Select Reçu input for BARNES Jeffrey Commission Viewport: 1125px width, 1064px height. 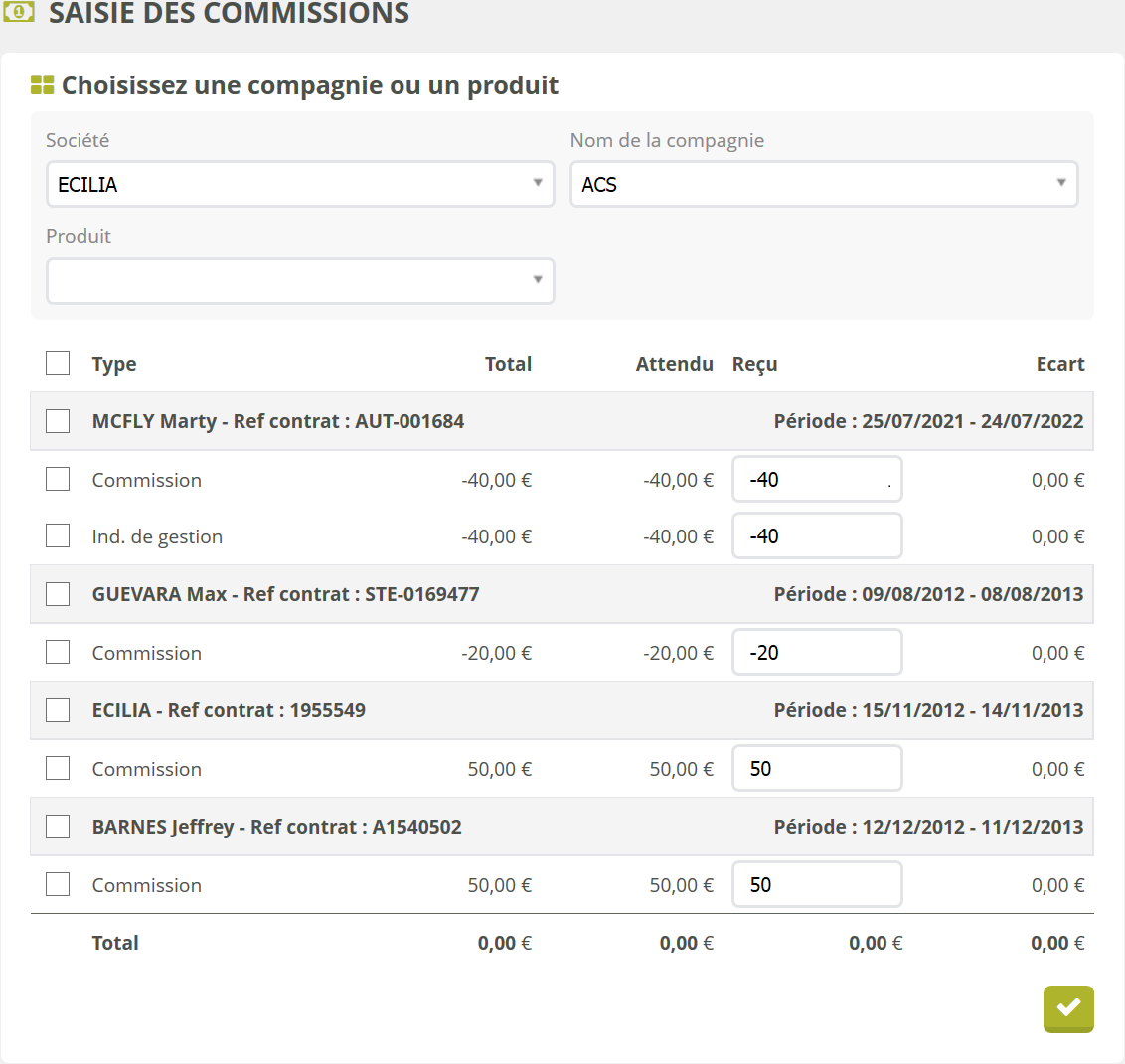click(x=816, y=885)
